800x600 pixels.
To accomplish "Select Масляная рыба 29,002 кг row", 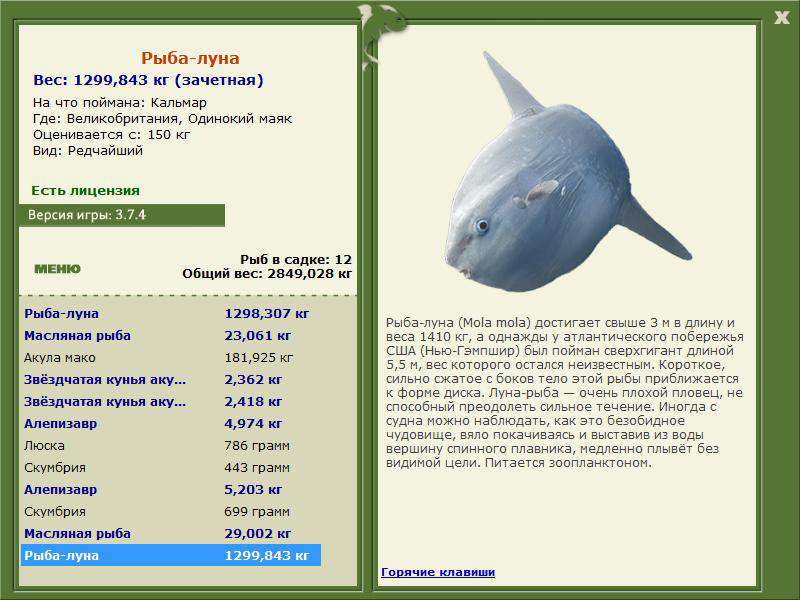I will (171, 533).
